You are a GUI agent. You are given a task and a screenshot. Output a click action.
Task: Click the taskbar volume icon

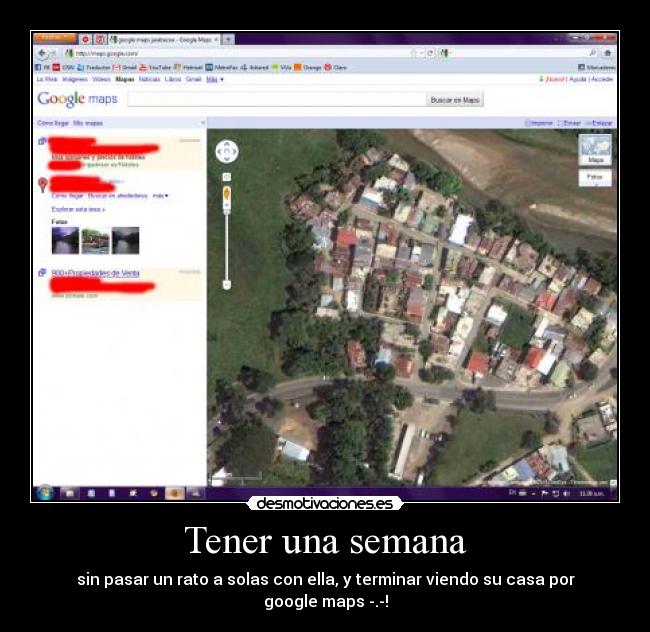point(566,493)
